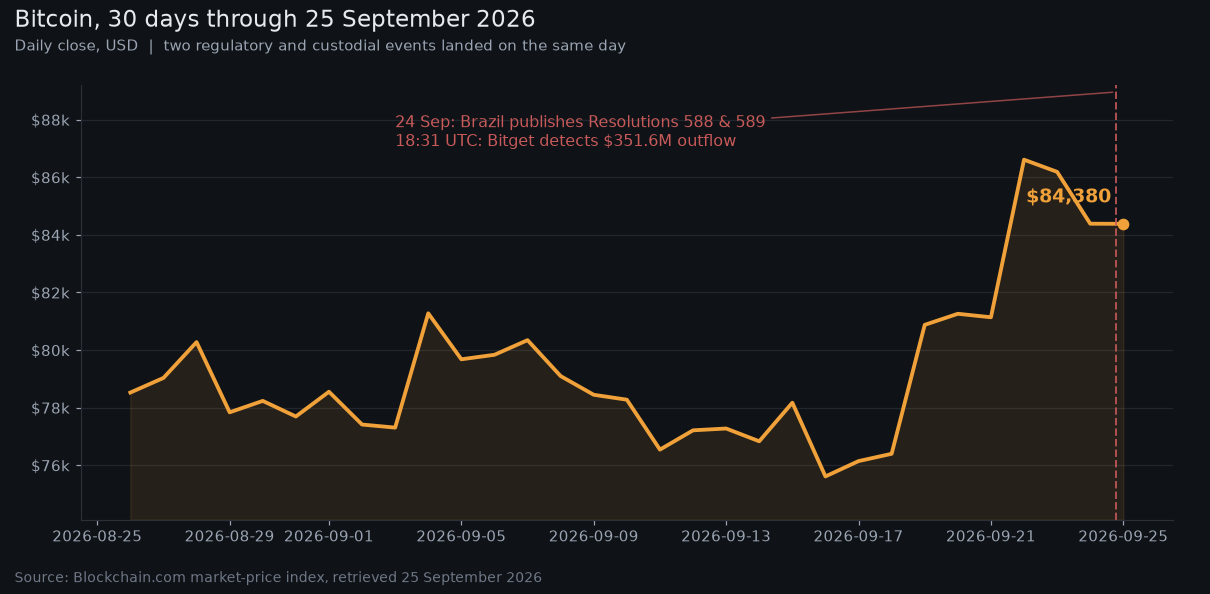Click the y-axis label '$84k'
The height and width of the screenshot is (594, 1210).
tap(51, 236)
